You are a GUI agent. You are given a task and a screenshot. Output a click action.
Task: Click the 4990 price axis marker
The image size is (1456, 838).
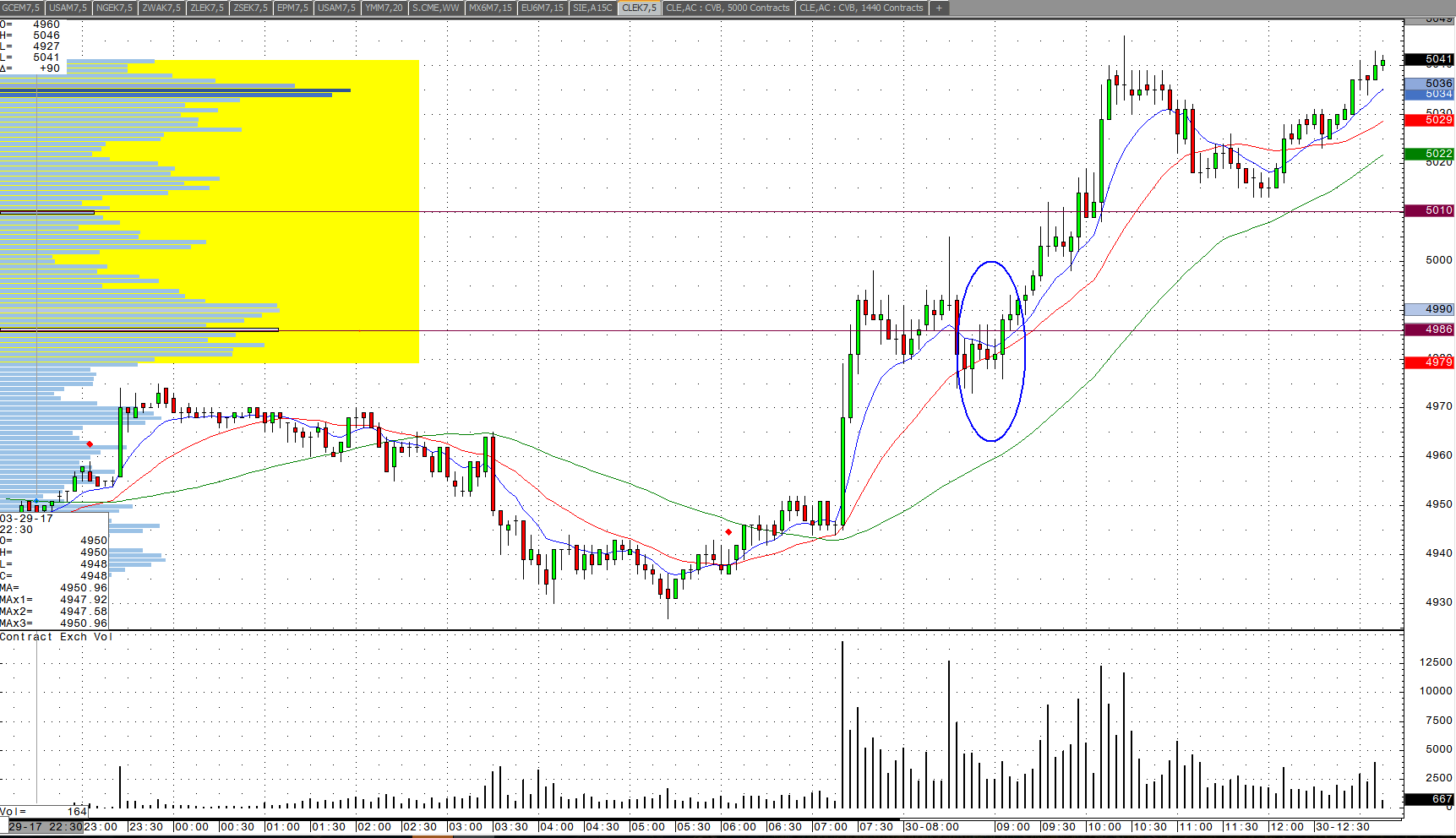(x=1429, y=309)
